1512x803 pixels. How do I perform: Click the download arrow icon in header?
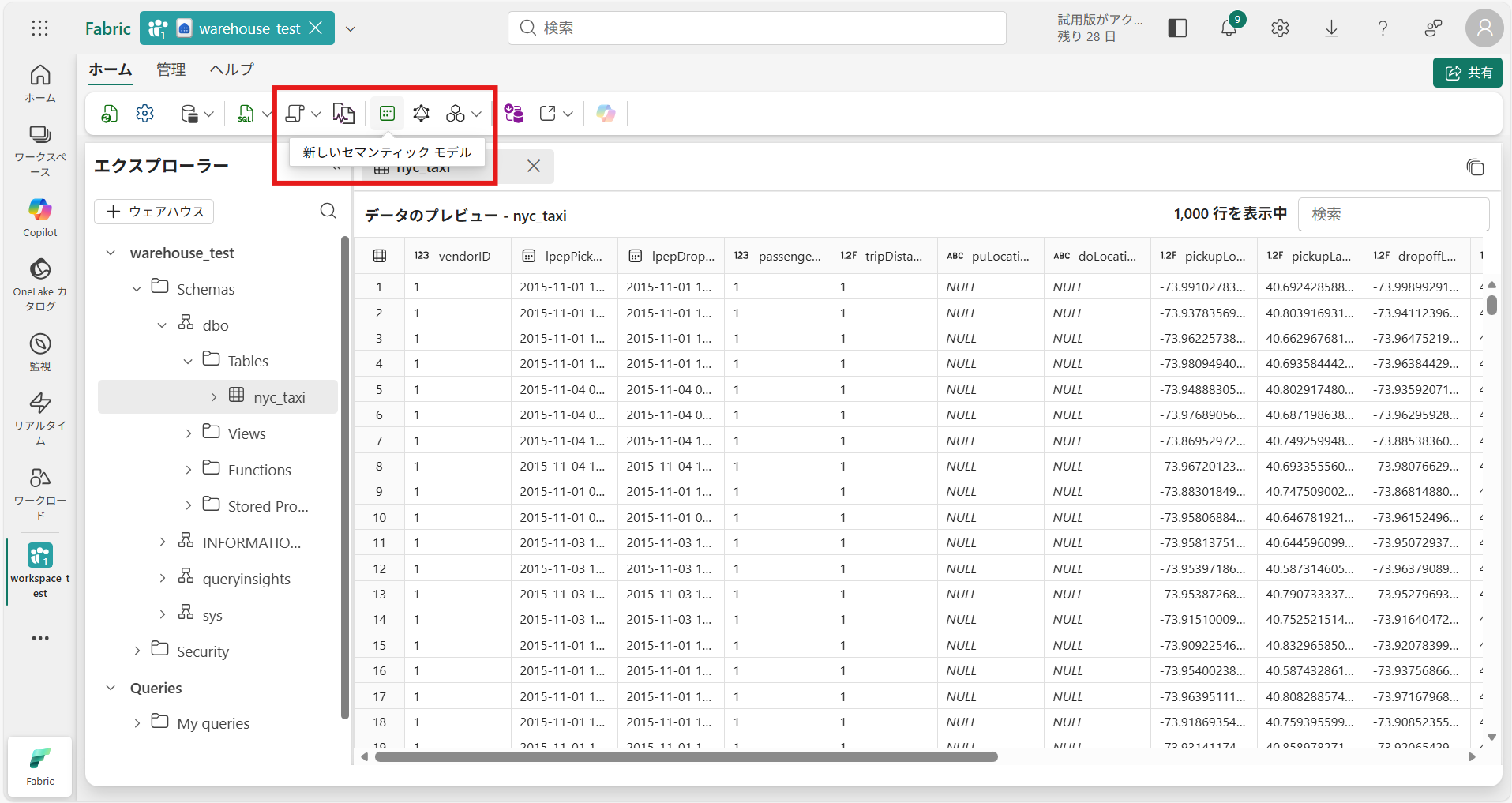click(1331, 28)
